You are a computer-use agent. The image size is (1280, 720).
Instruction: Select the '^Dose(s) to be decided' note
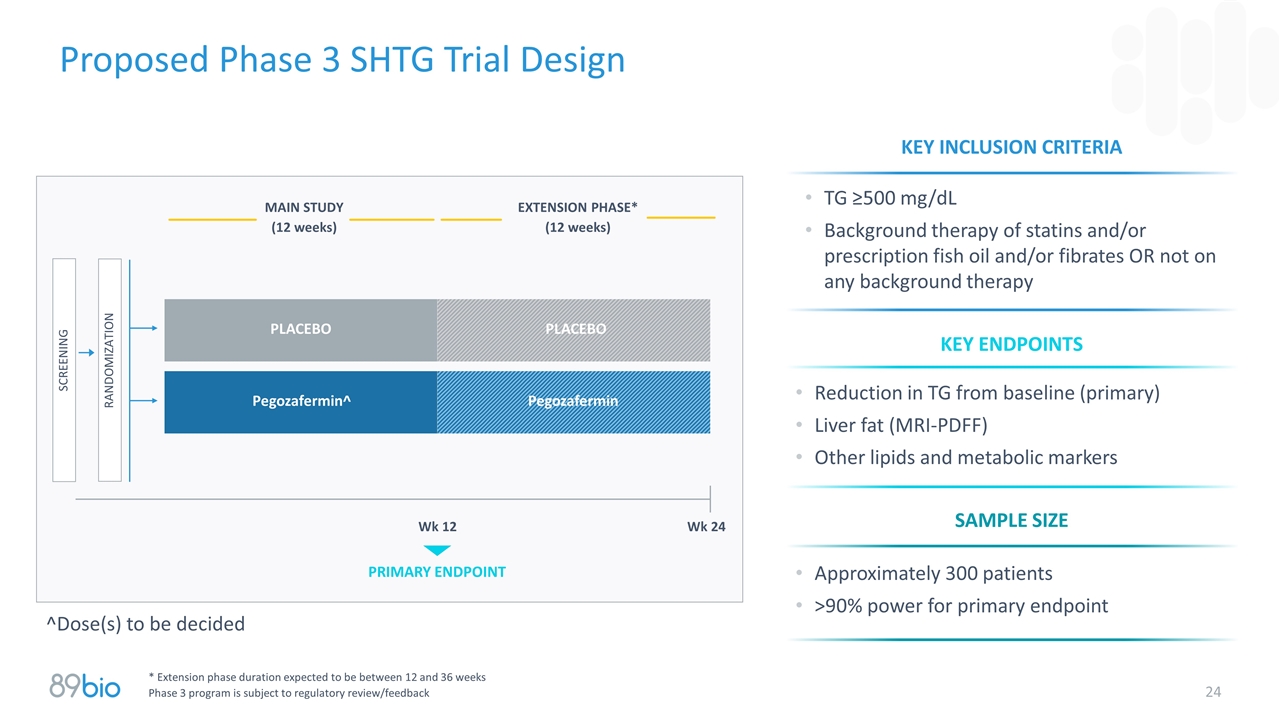tap(146, 624)
